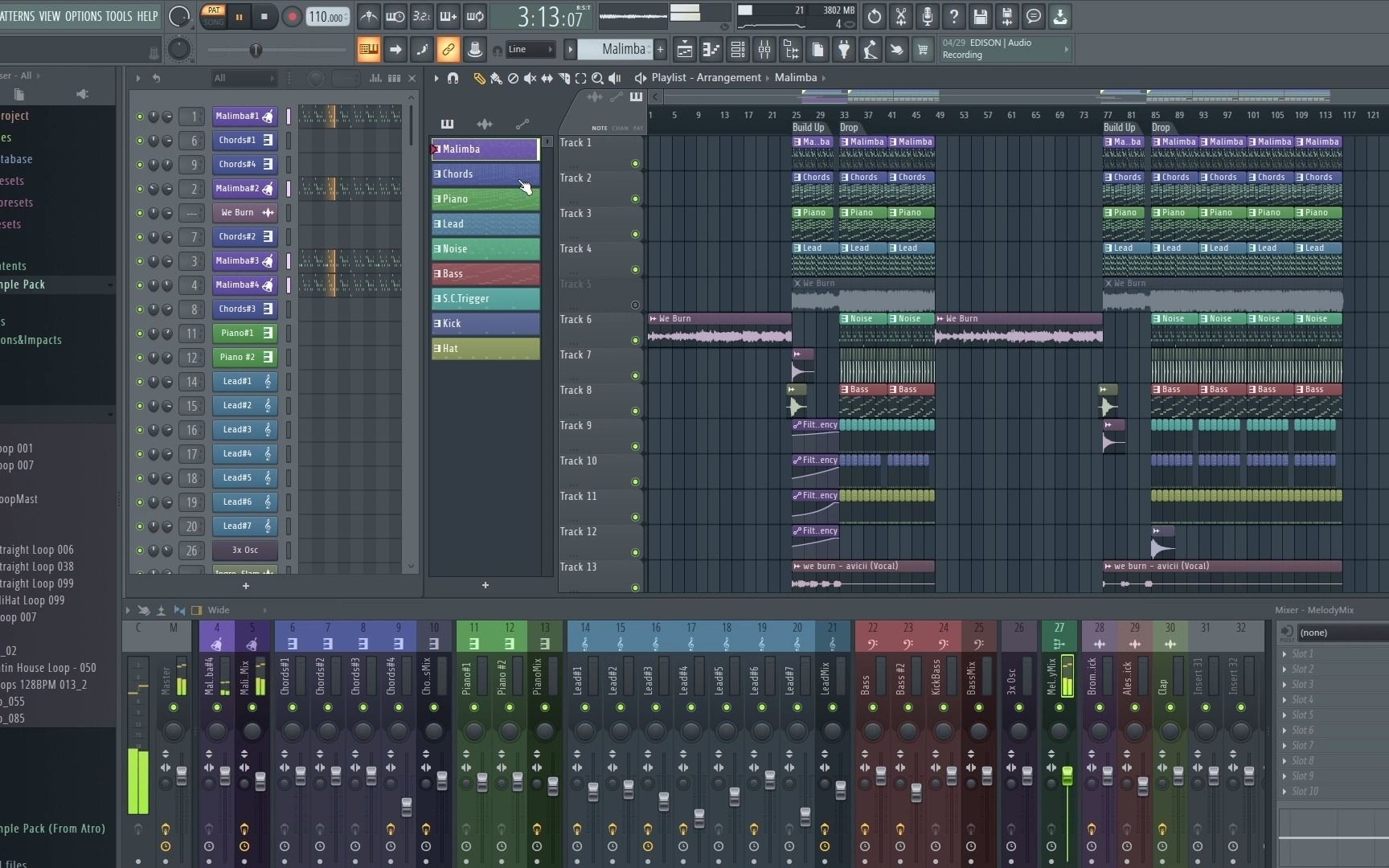Image resolution: width=1389 pixels, height=868 pixels.
Task: Open the Line snap dropdown
Action: pos(531,50)
